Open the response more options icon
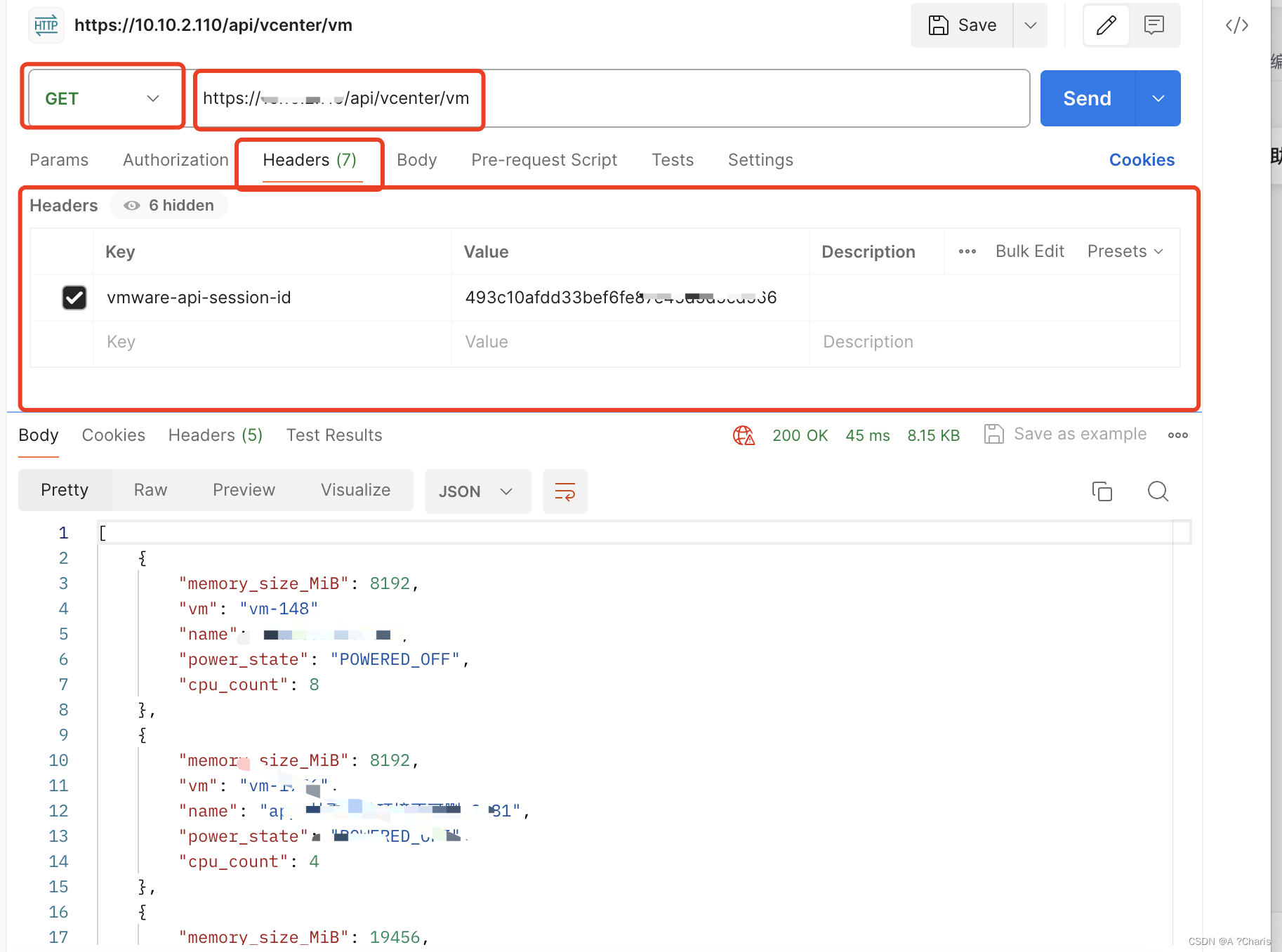The image size is (1282, 952). coord(1178,435)
